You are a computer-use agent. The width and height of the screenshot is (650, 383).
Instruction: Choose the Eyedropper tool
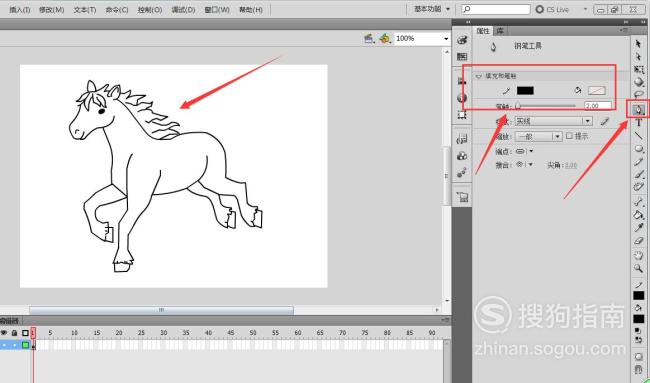click(x=638, y=228)
